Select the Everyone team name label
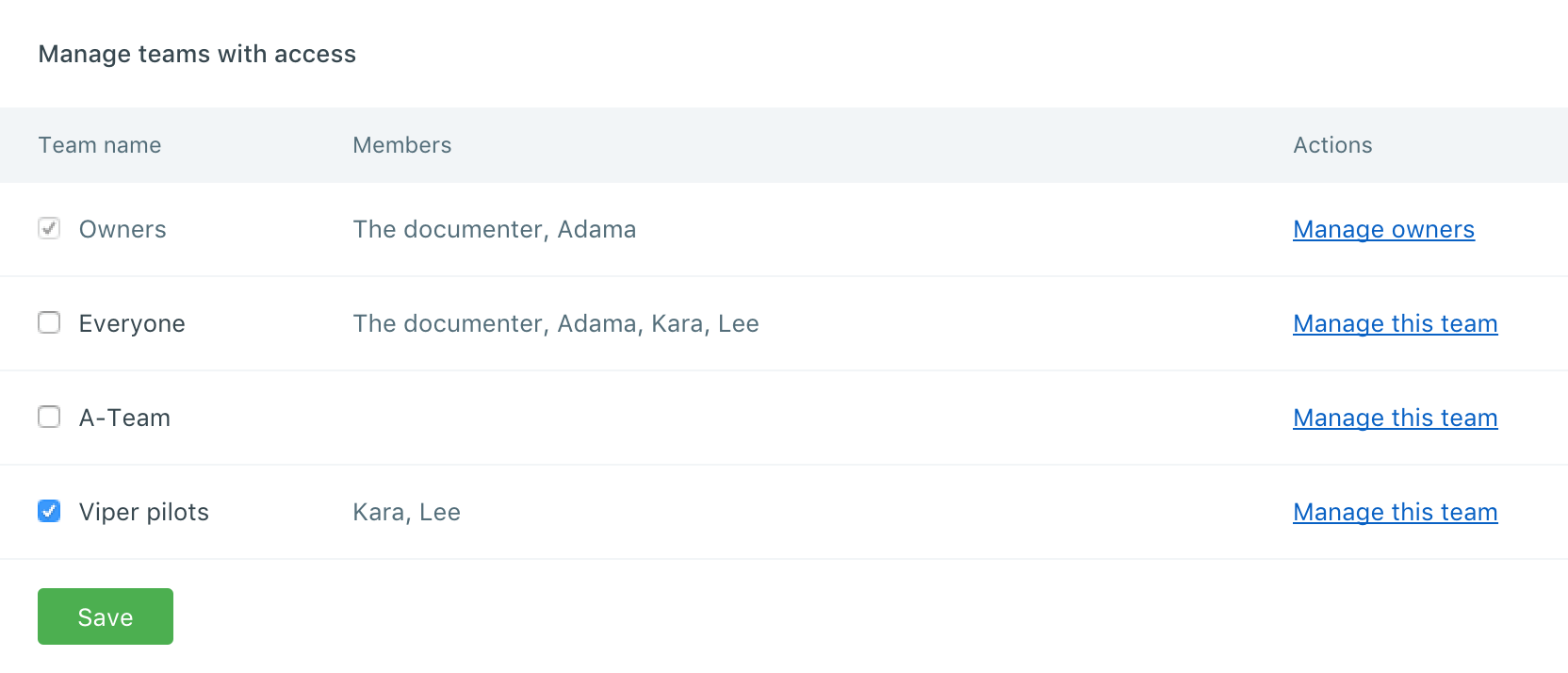The height and width of the screenshot is (673, 1568). pos(132,323)
